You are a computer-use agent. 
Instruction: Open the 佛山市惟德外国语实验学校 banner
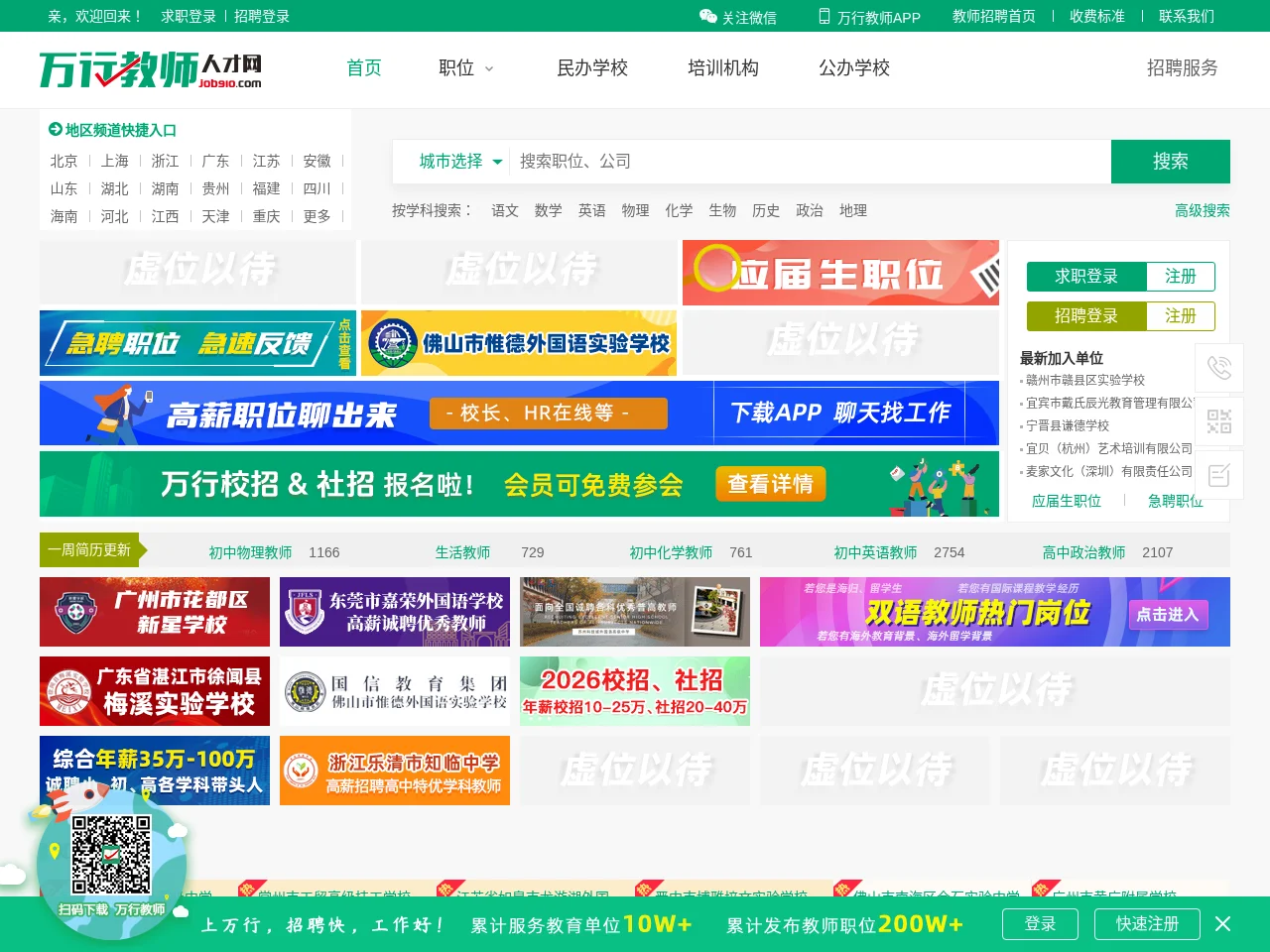point(519,343)
